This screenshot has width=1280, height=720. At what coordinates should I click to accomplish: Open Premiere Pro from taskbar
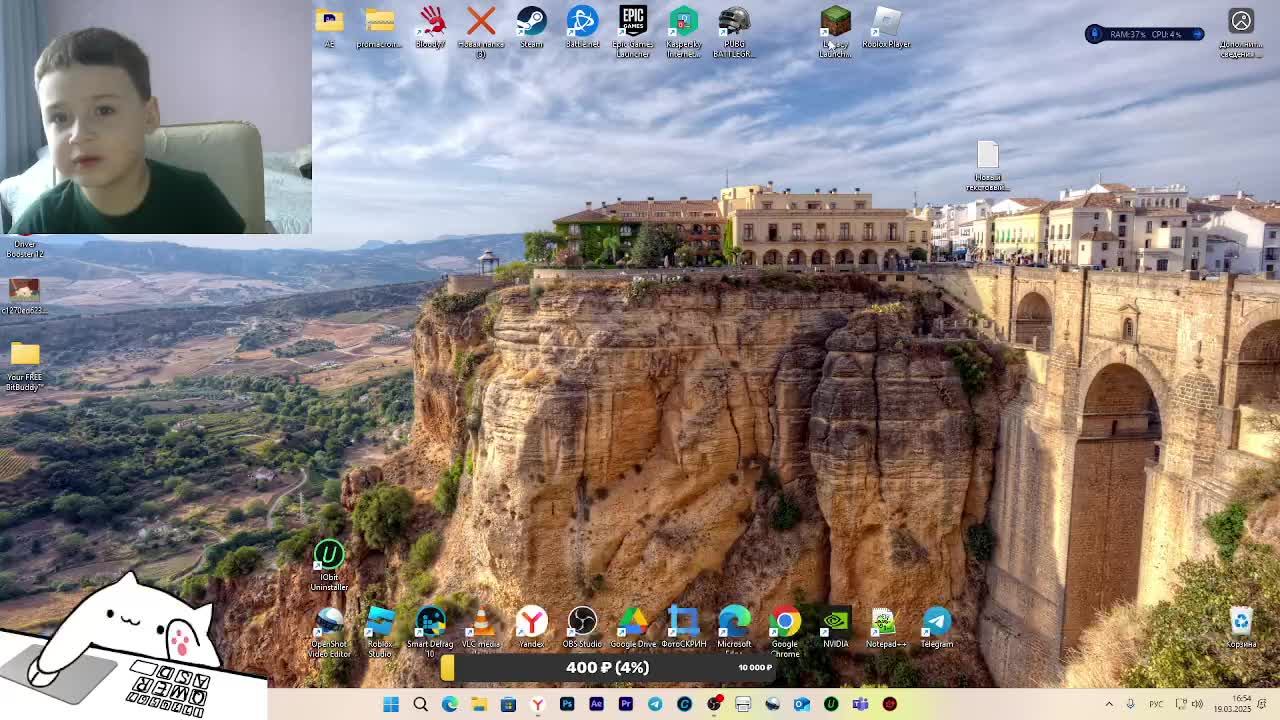[626, 704]
